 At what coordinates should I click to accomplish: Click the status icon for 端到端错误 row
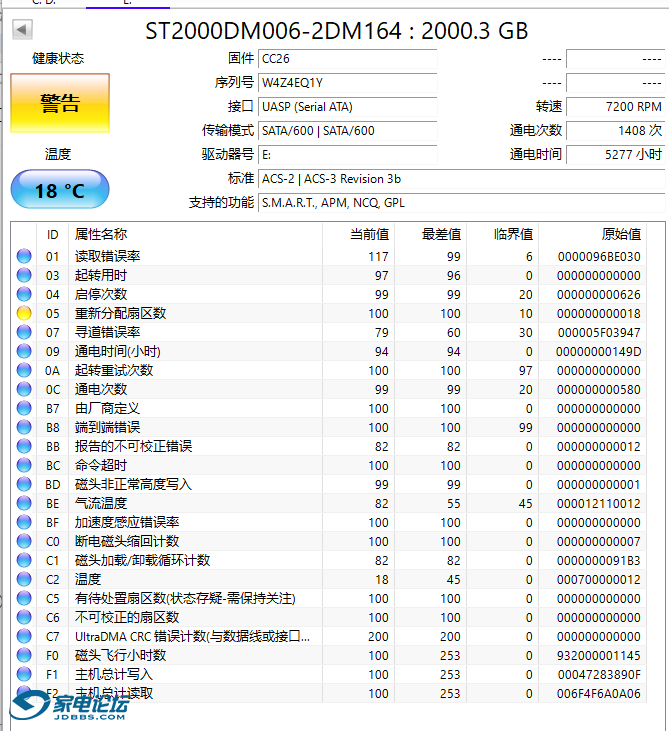point(24,427)
